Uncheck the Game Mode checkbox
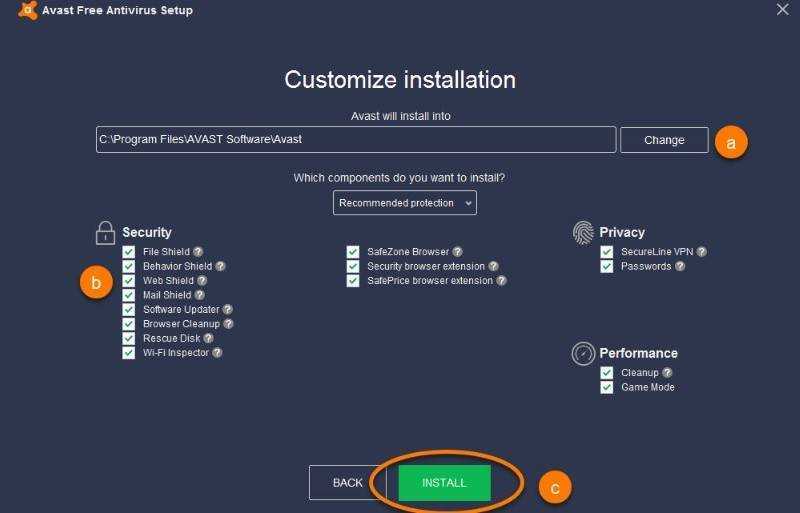The width and height of the screenshot is (800, 513). coord(607,387)
